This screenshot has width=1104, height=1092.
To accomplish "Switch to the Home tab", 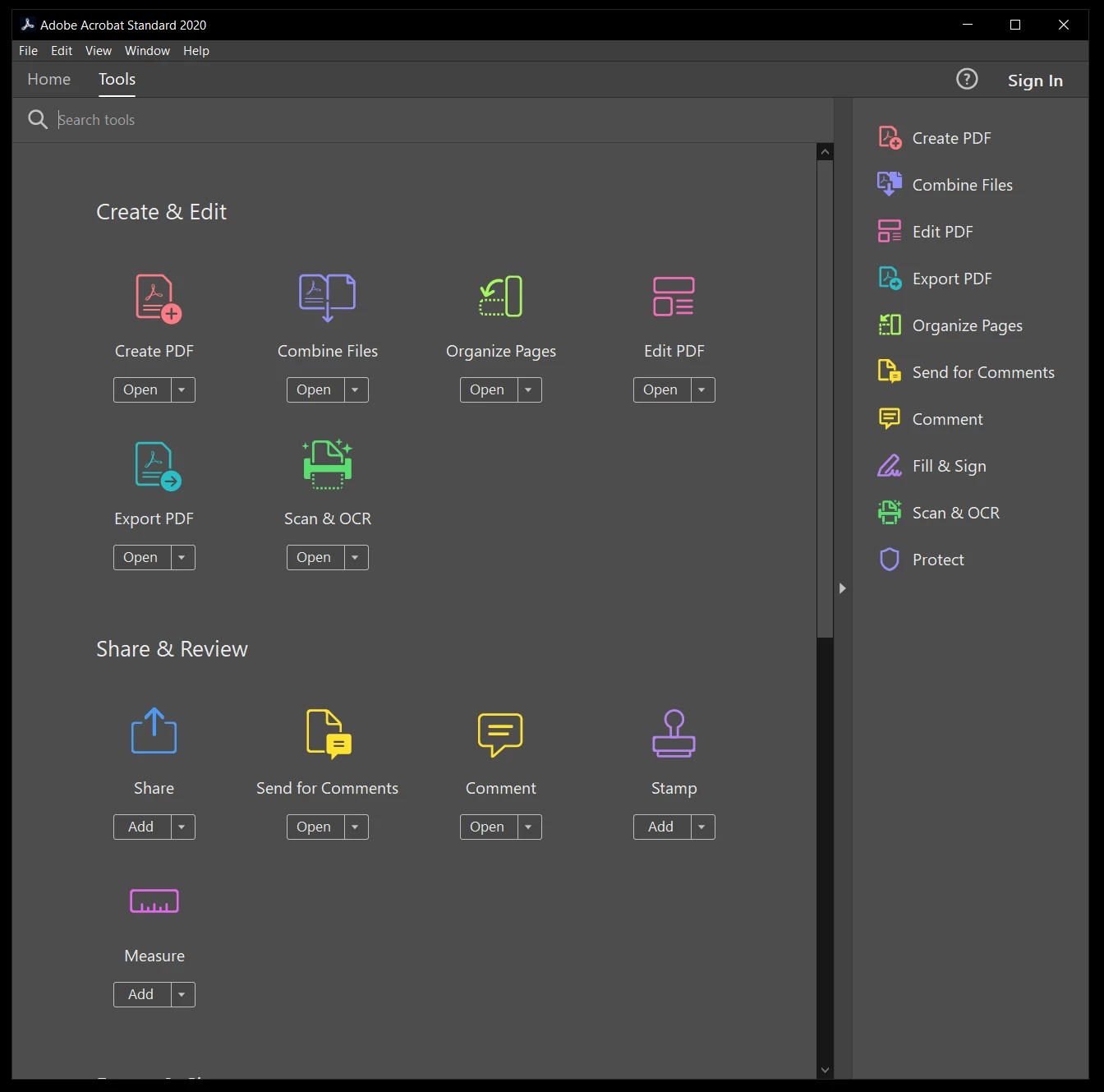I will pos(49,80).
